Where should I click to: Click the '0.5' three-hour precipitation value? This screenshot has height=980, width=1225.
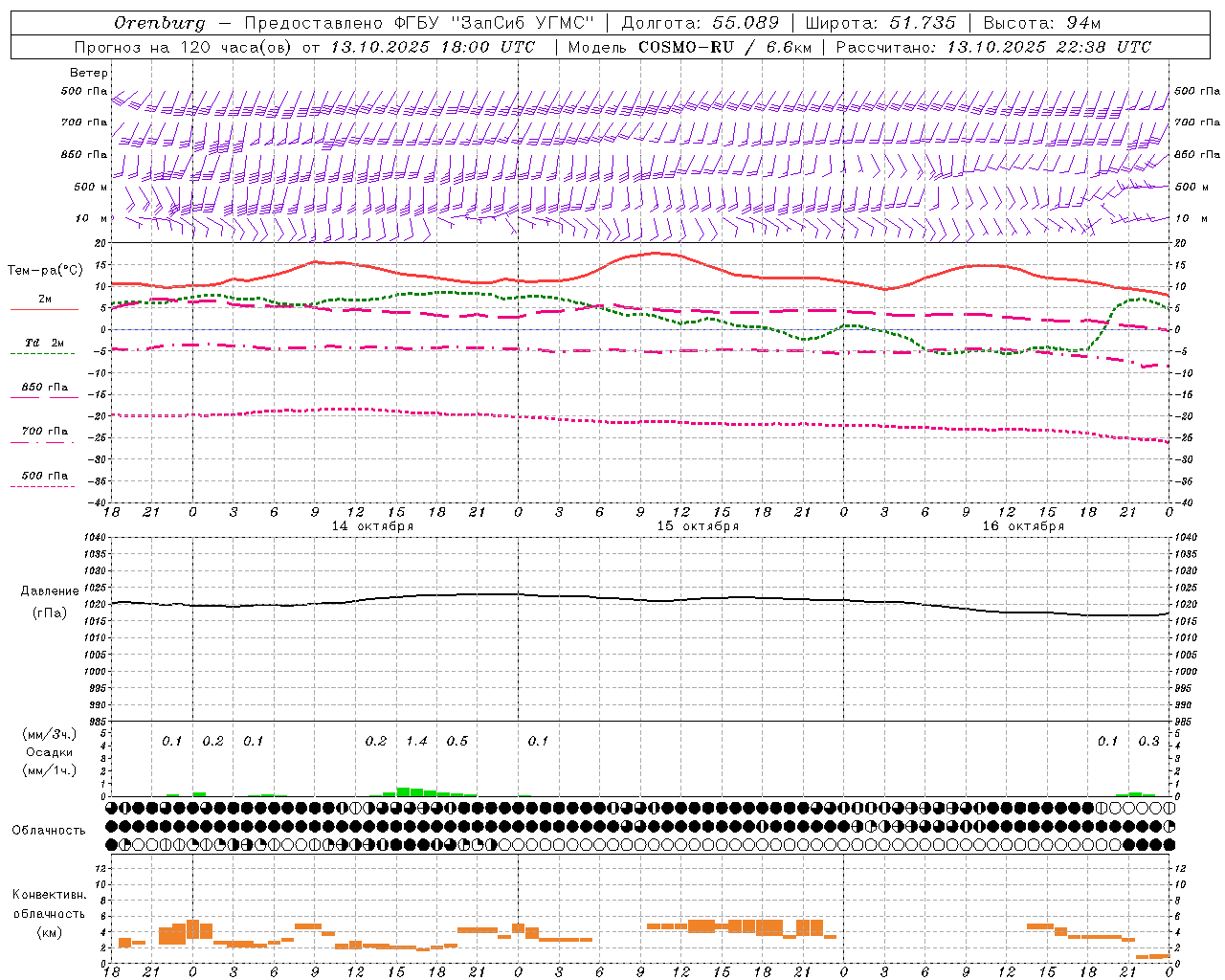coord(457,742)
